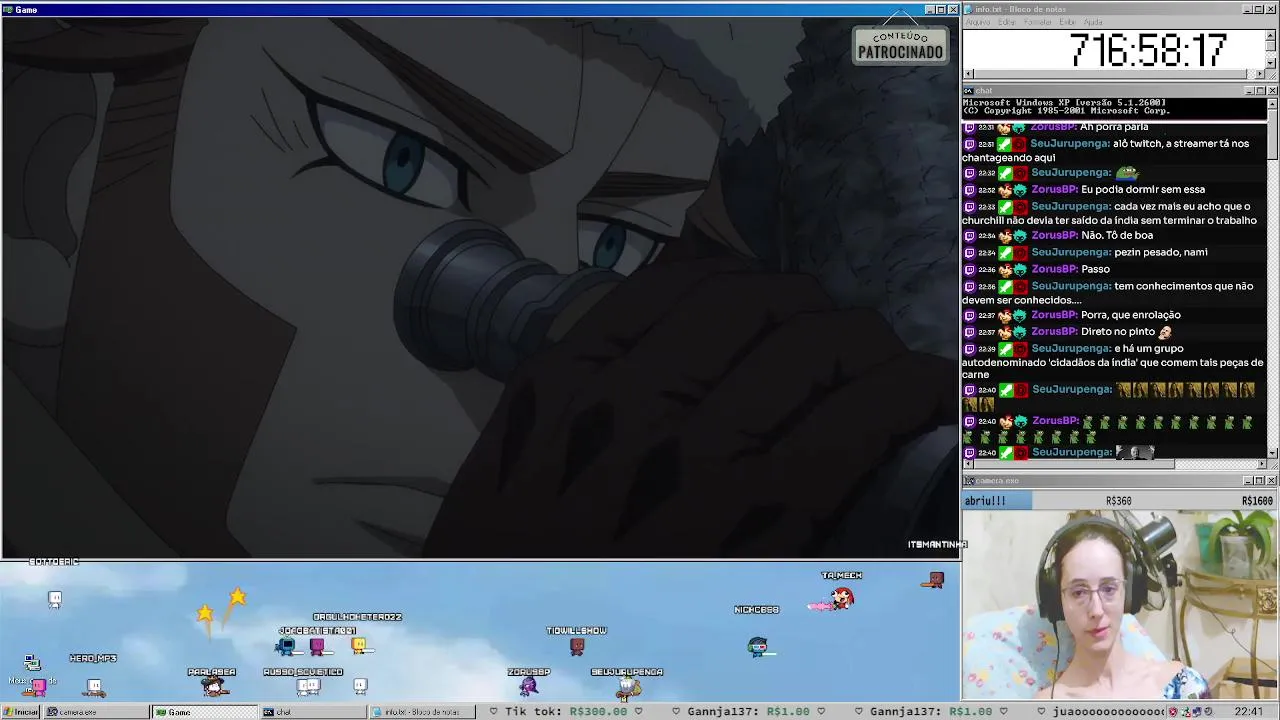This screenshot has height=720, width=1280.
Task: Click chat message 'Eu podia dormir sem essa'
Action: point(1143,189)
